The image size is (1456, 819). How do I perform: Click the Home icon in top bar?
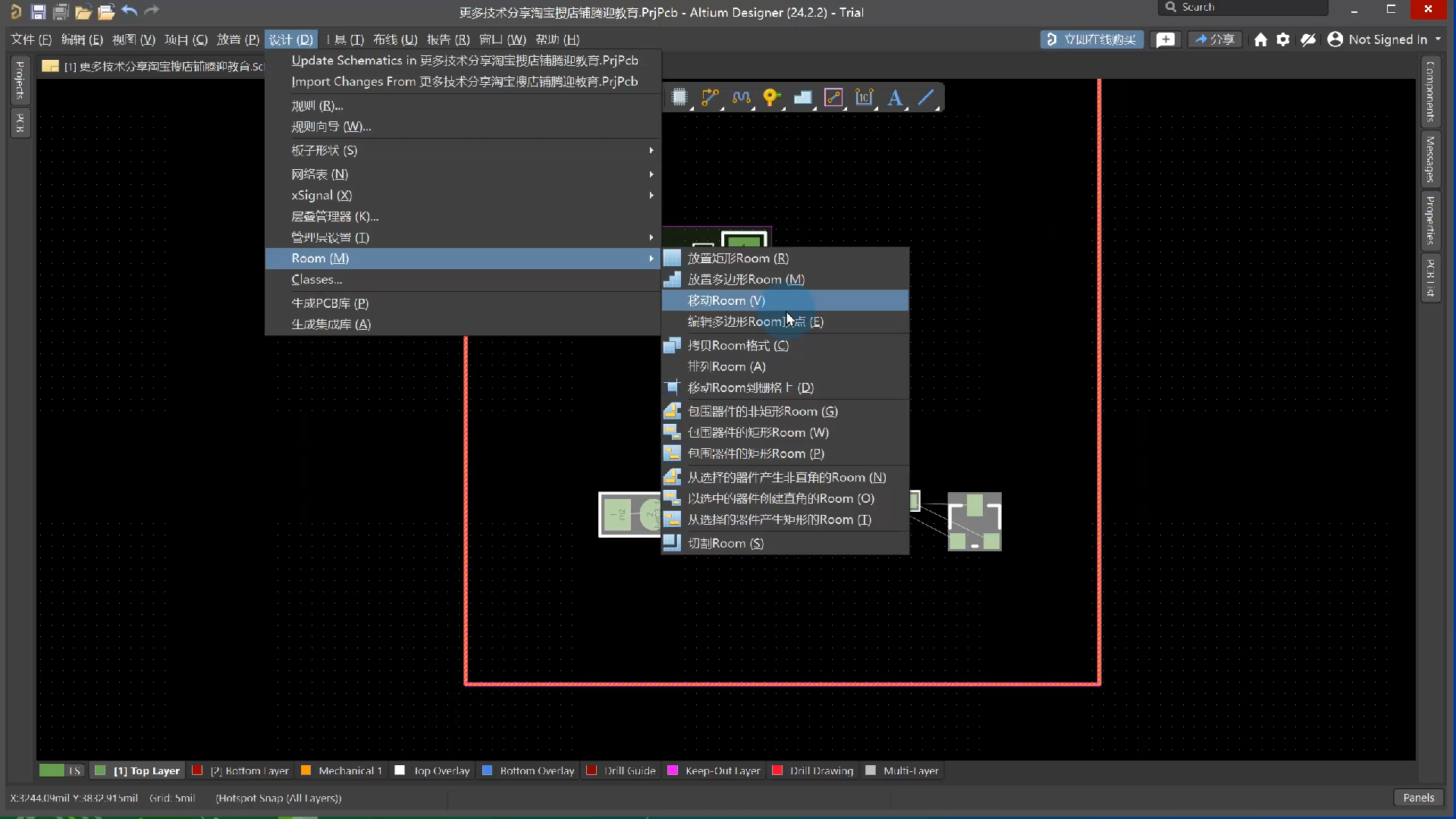1260,39
